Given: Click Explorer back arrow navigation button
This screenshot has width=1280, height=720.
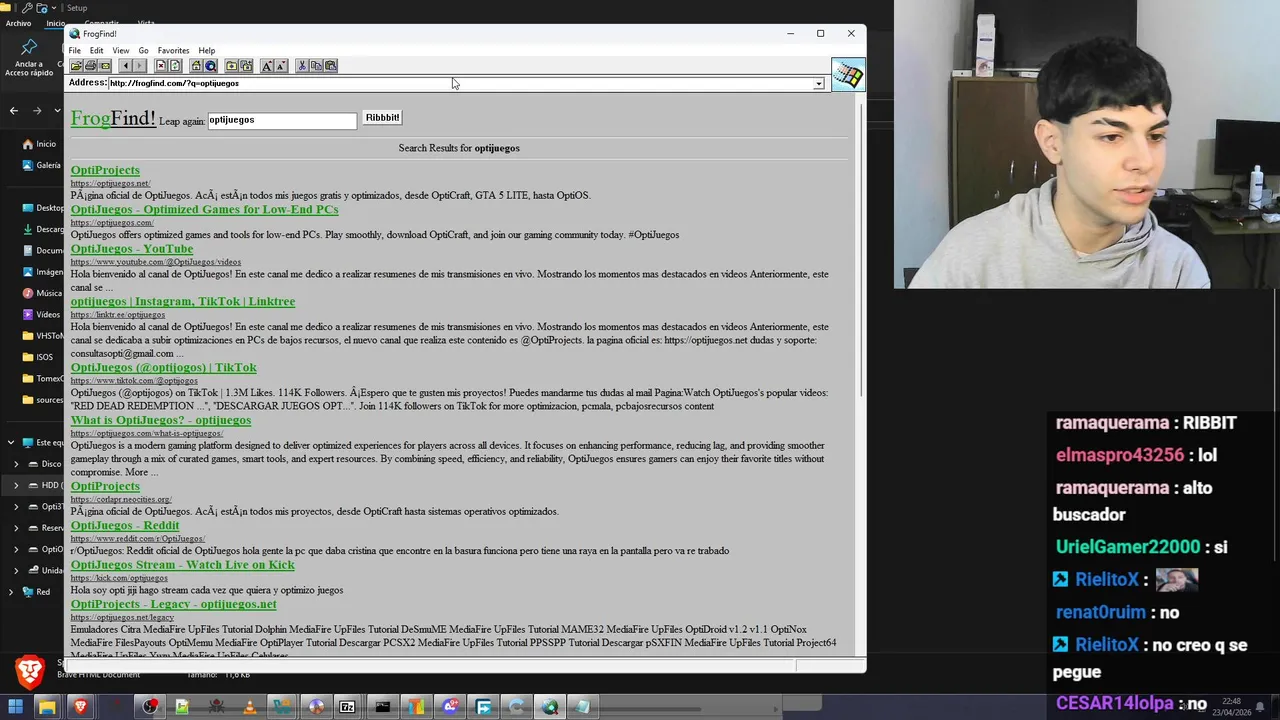Looking at the screenshot, I should [x=13, y=110].
